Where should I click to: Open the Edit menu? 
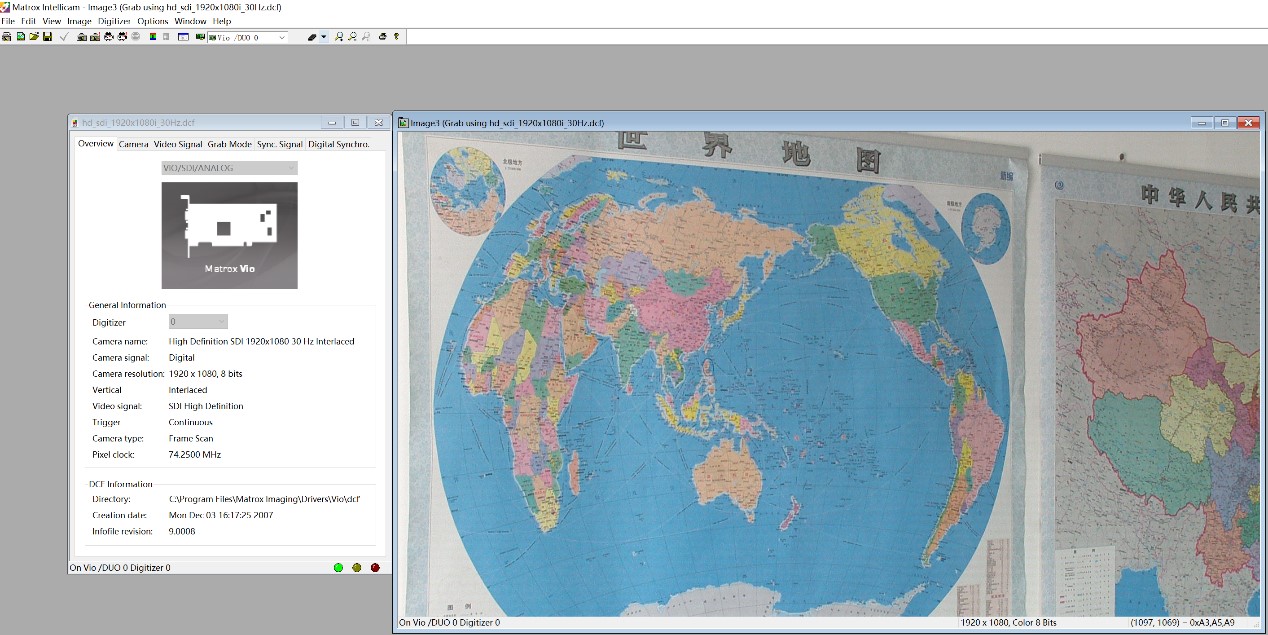[28, 21]
